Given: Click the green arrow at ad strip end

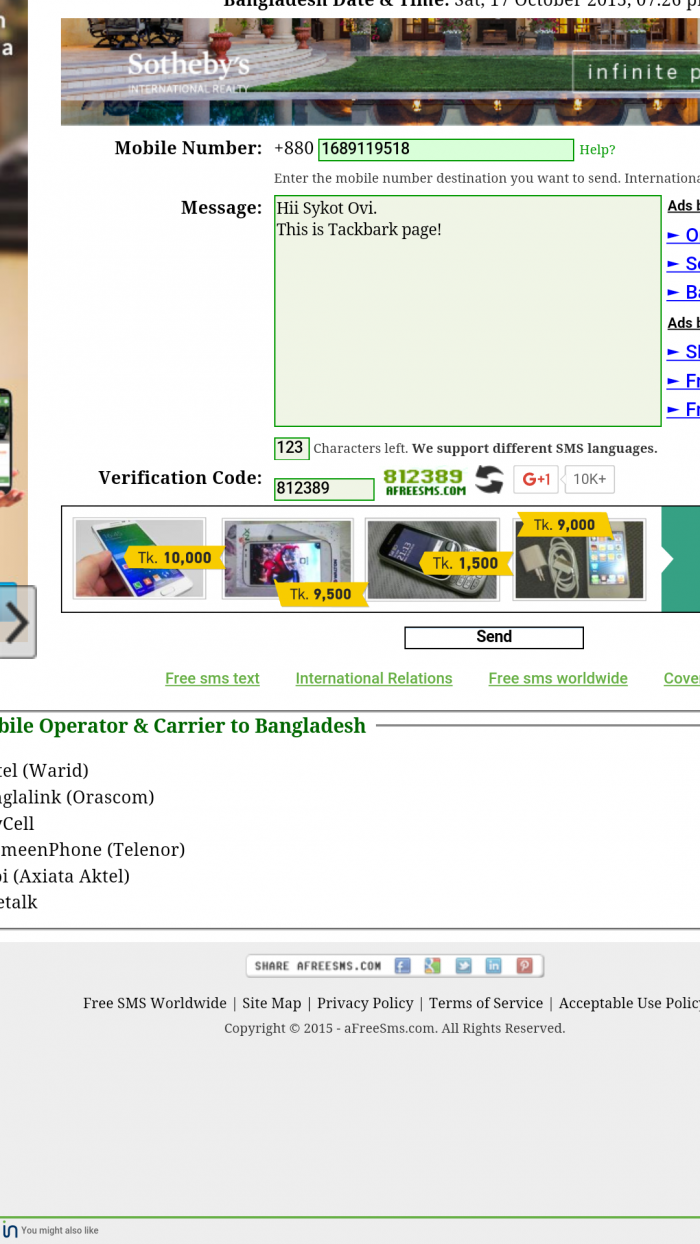Looking at the screenshot, I should point(681,559).
